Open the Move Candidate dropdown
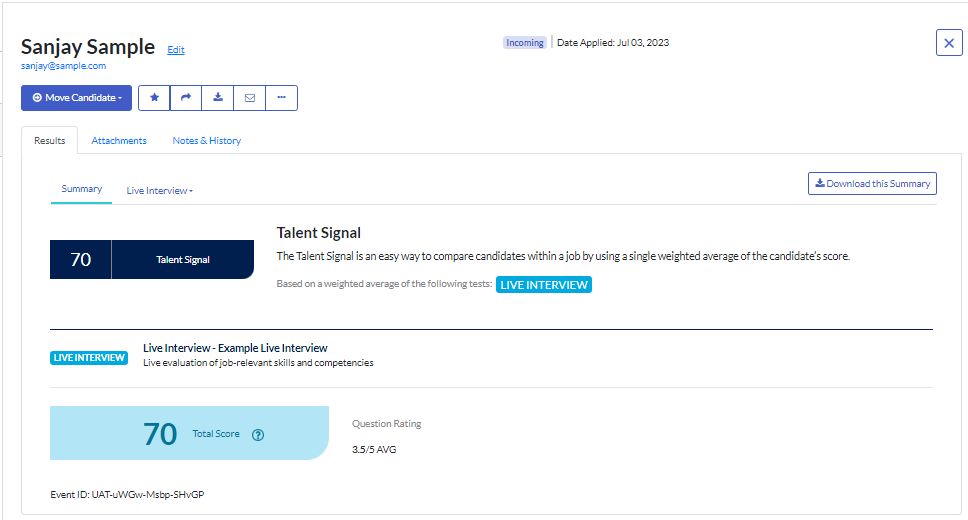This screenshot has width=968, height=520. coord(77,98)
